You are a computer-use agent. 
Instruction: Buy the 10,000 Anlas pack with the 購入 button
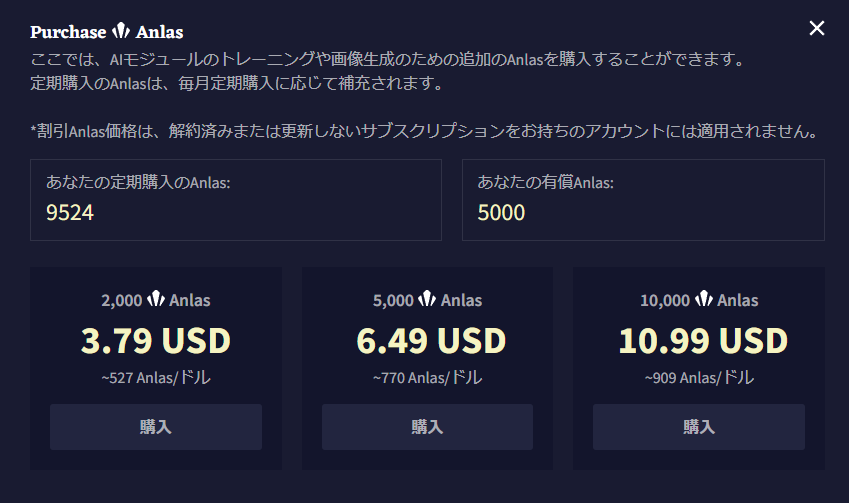pyautogui.click(x=699, y=427)
